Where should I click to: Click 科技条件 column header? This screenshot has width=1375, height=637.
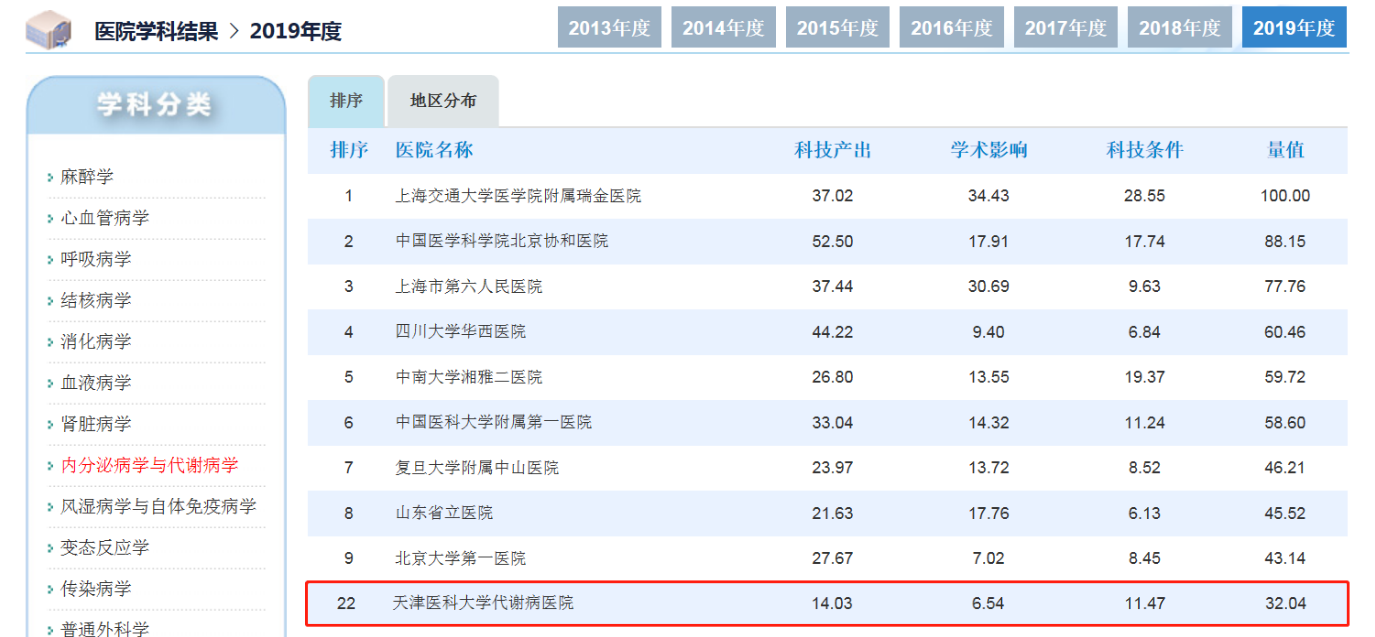click(x=1145, y=150)
